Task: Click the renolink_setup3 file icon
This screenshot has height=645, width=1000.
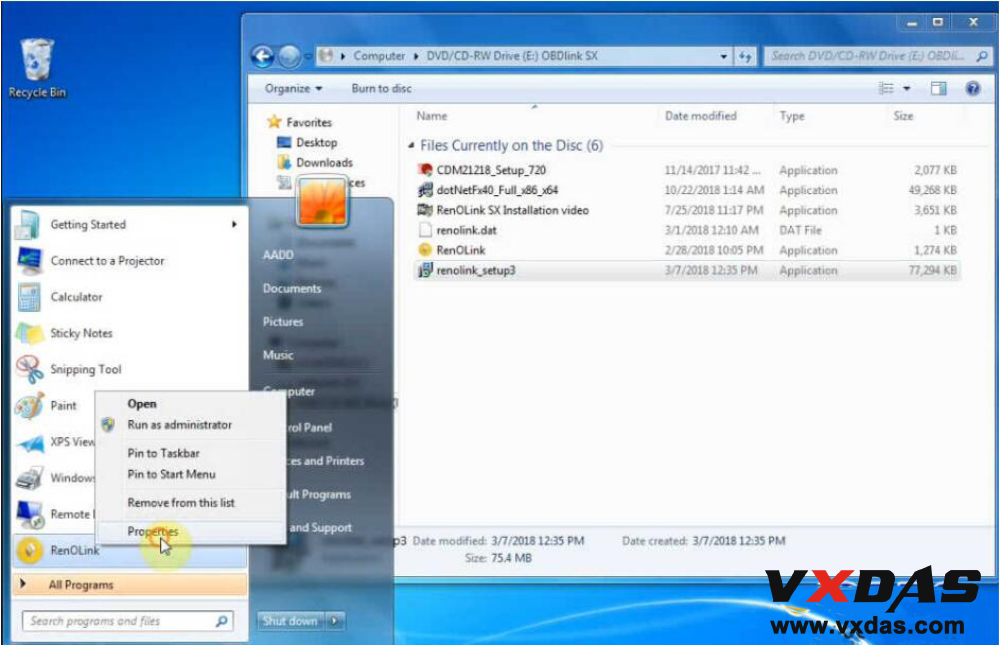Action: pyautogui.click(x=425, y=270)
